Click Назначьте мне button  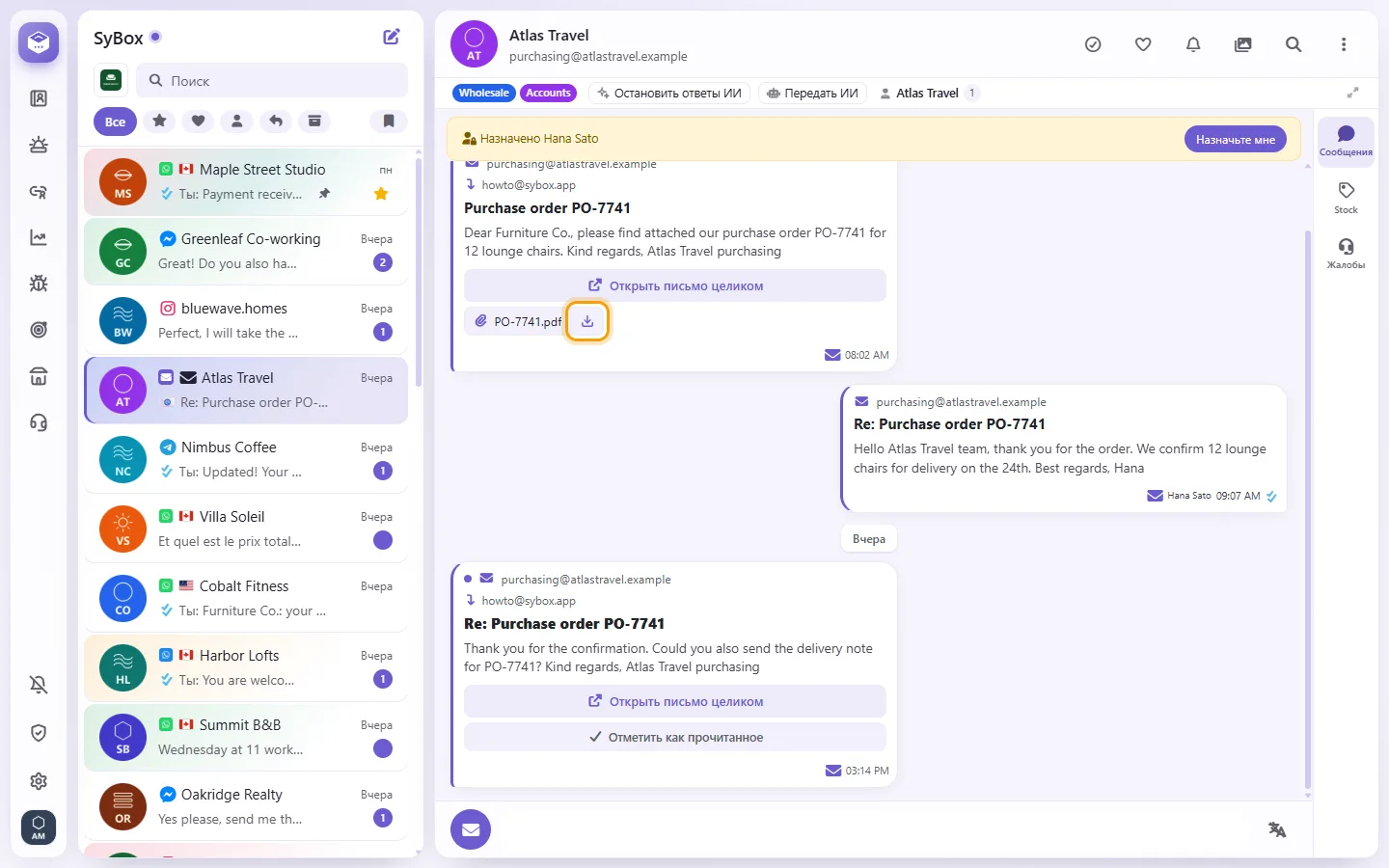click(1236, 139)
